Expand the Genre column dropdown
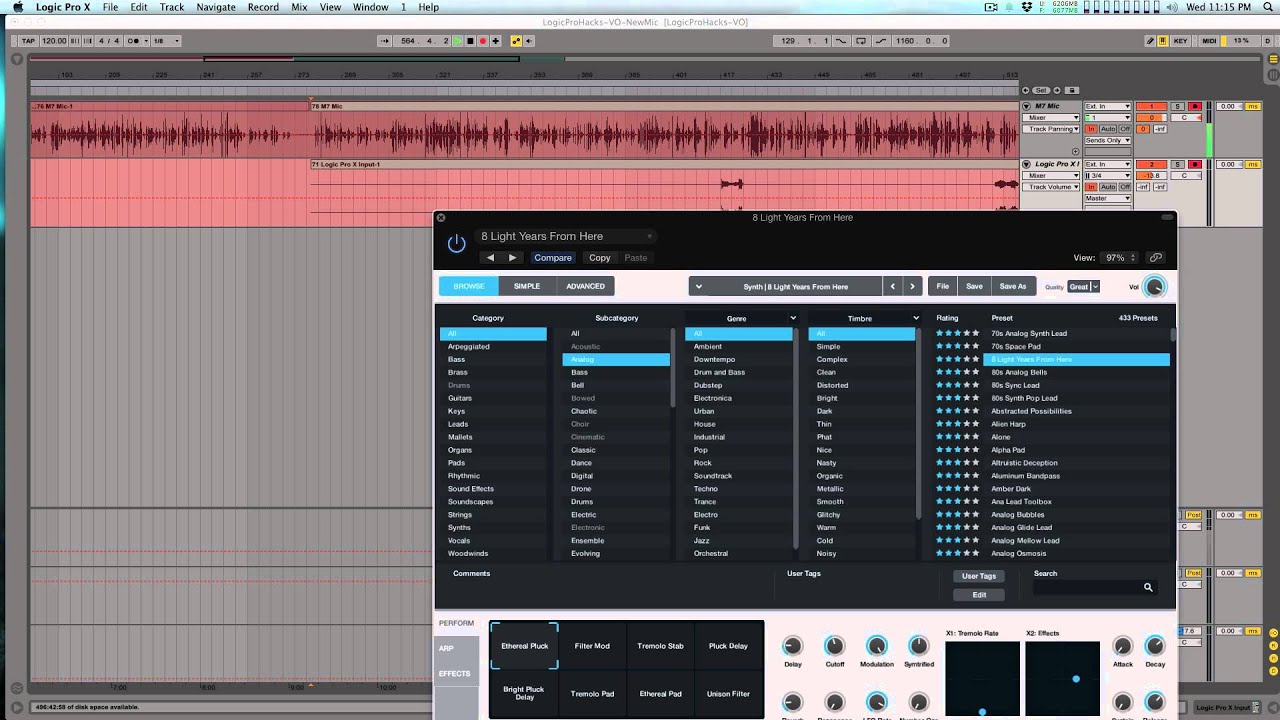 click(793, 318)
